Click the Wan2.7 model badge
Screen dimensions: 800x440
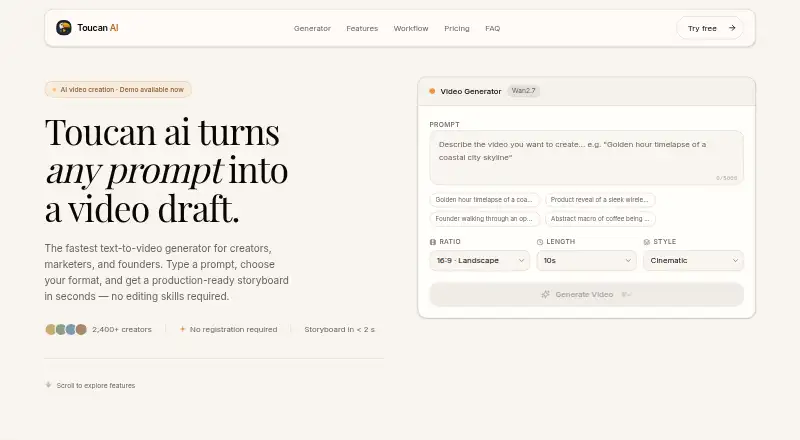click(x=523, y=91)
